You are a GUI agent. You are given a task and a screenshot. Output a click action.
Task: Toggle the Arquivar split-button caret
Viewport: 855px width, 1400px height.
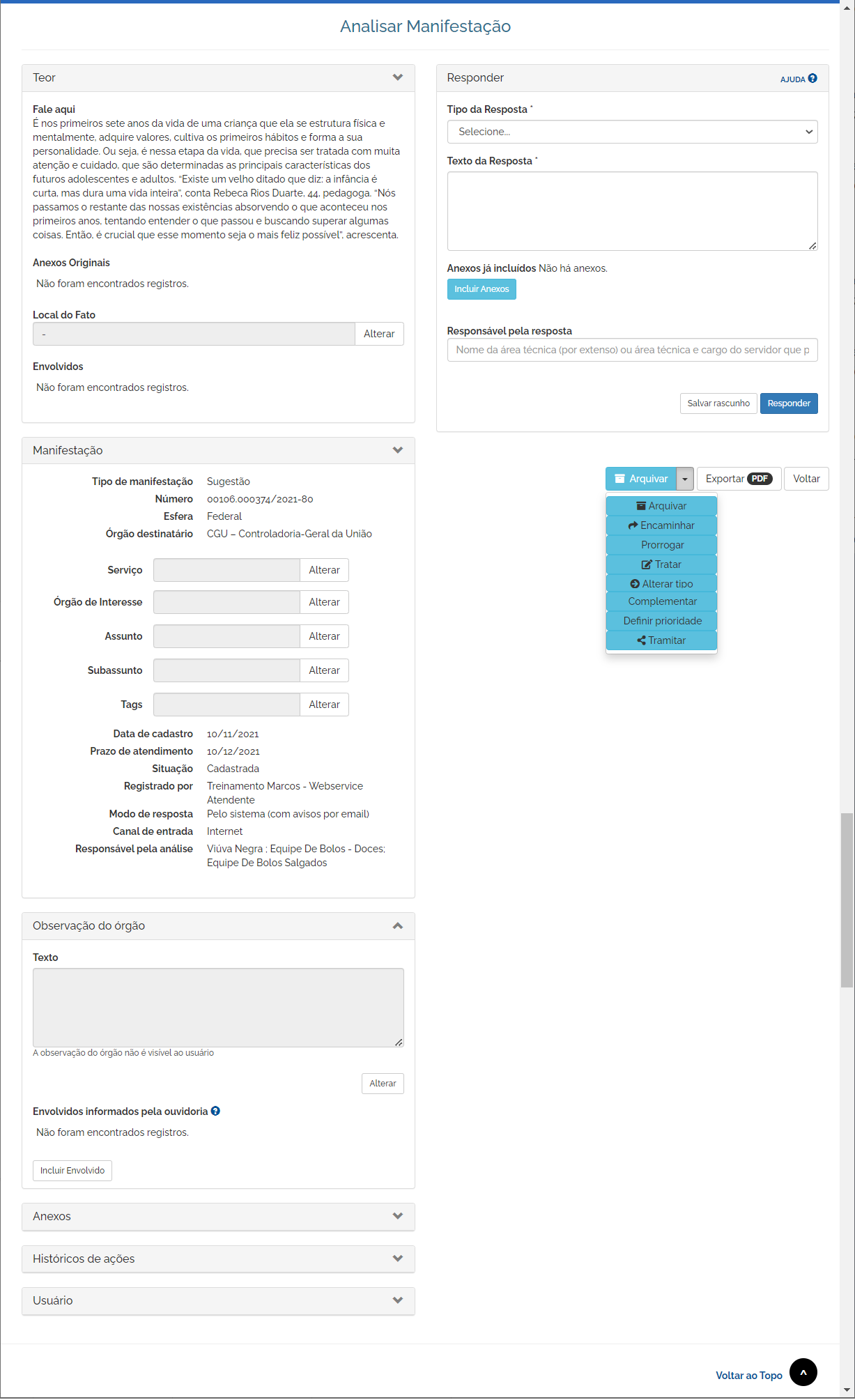pyautogui.click(x=685, y=479)
